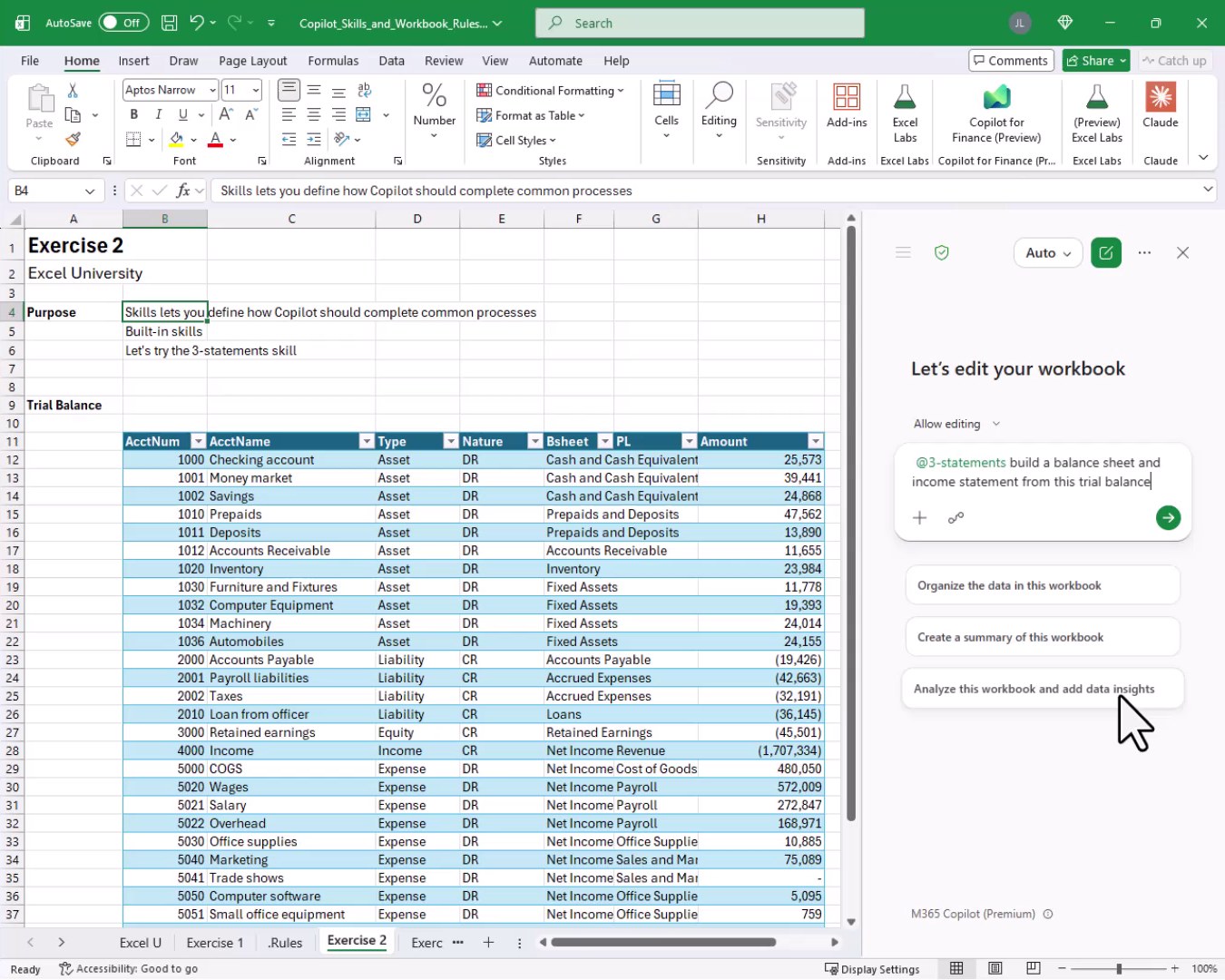Click in the formula bar text
Image resolution: width=1225 pixels, height=980 pixels.
426,191
